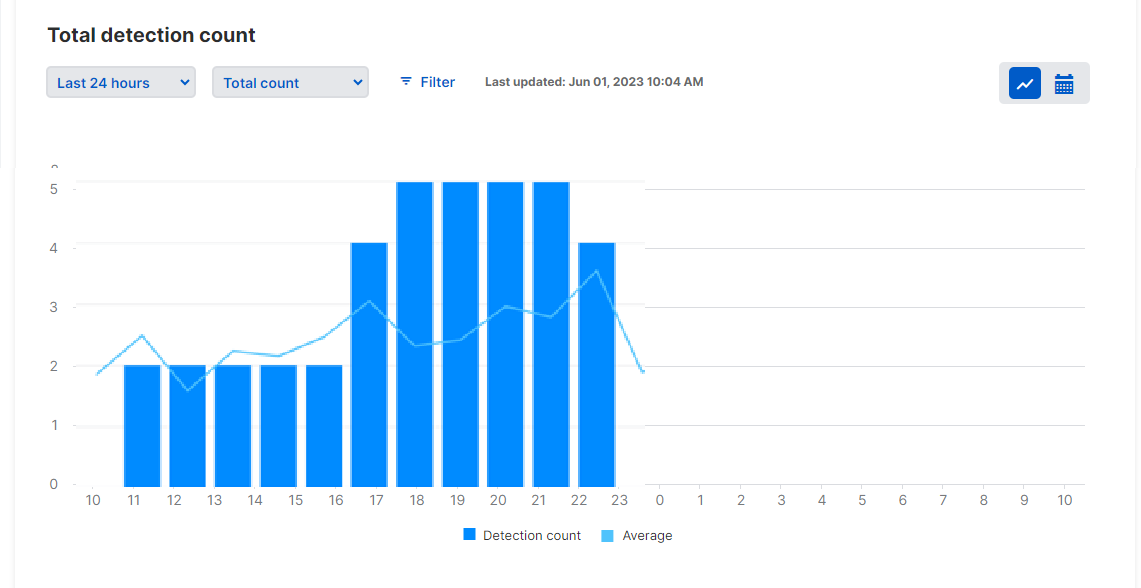Click the highest peak of the Average line
1141x588 pixels.
point(597,271)
